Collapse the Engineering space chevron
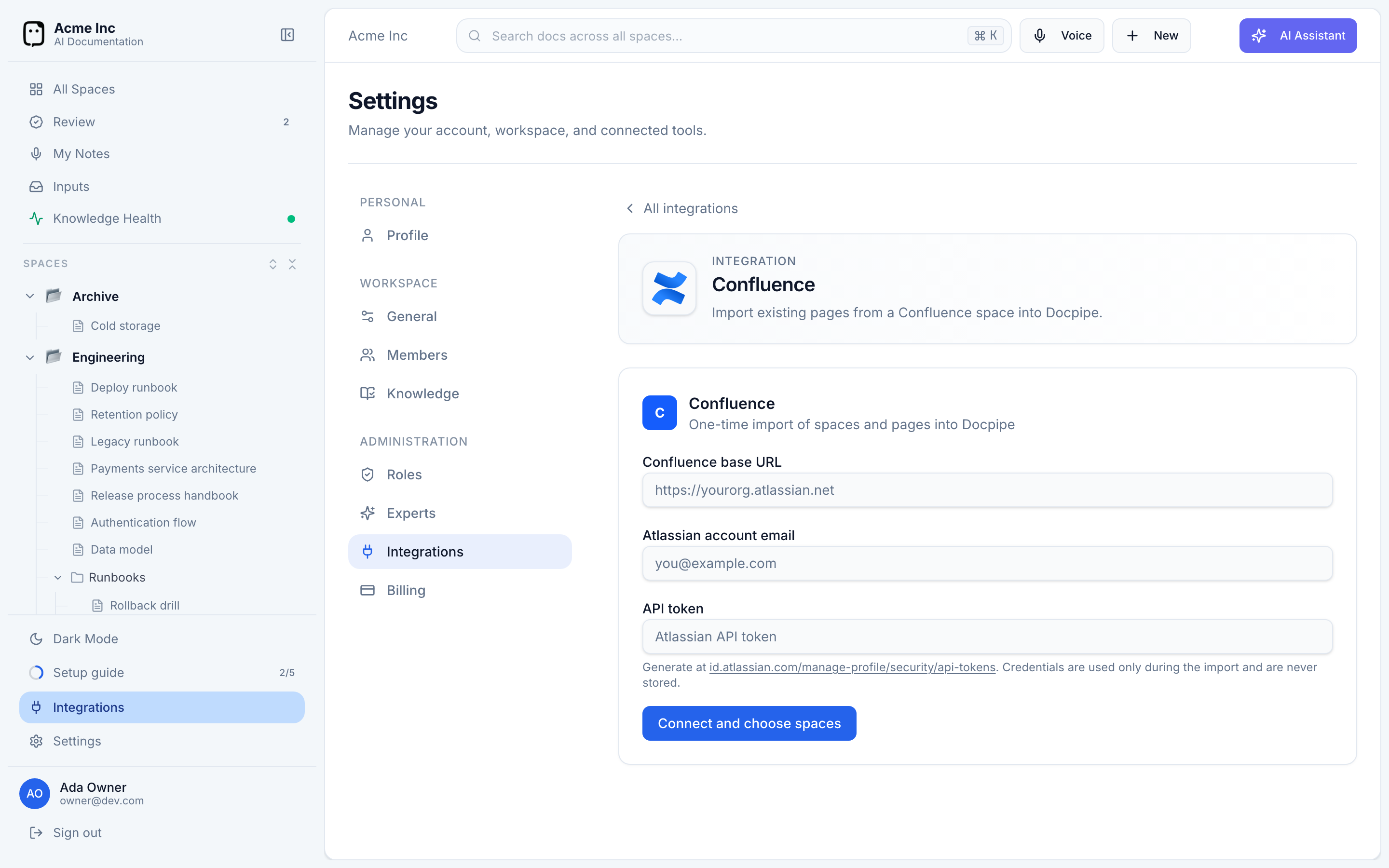The height and width of the screenshot is (868, 1389). (x=30, y=358)
